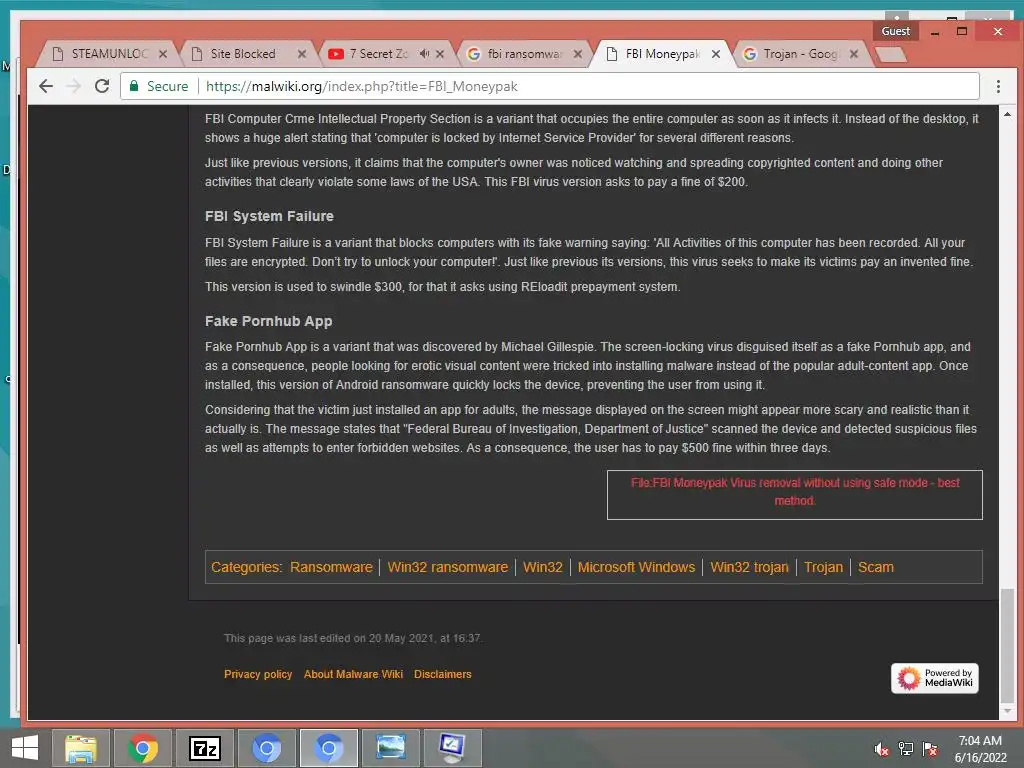1024x768 pixels.
Task: Select the active Chromium window taskbar icon
Action: tap(328, 748)
